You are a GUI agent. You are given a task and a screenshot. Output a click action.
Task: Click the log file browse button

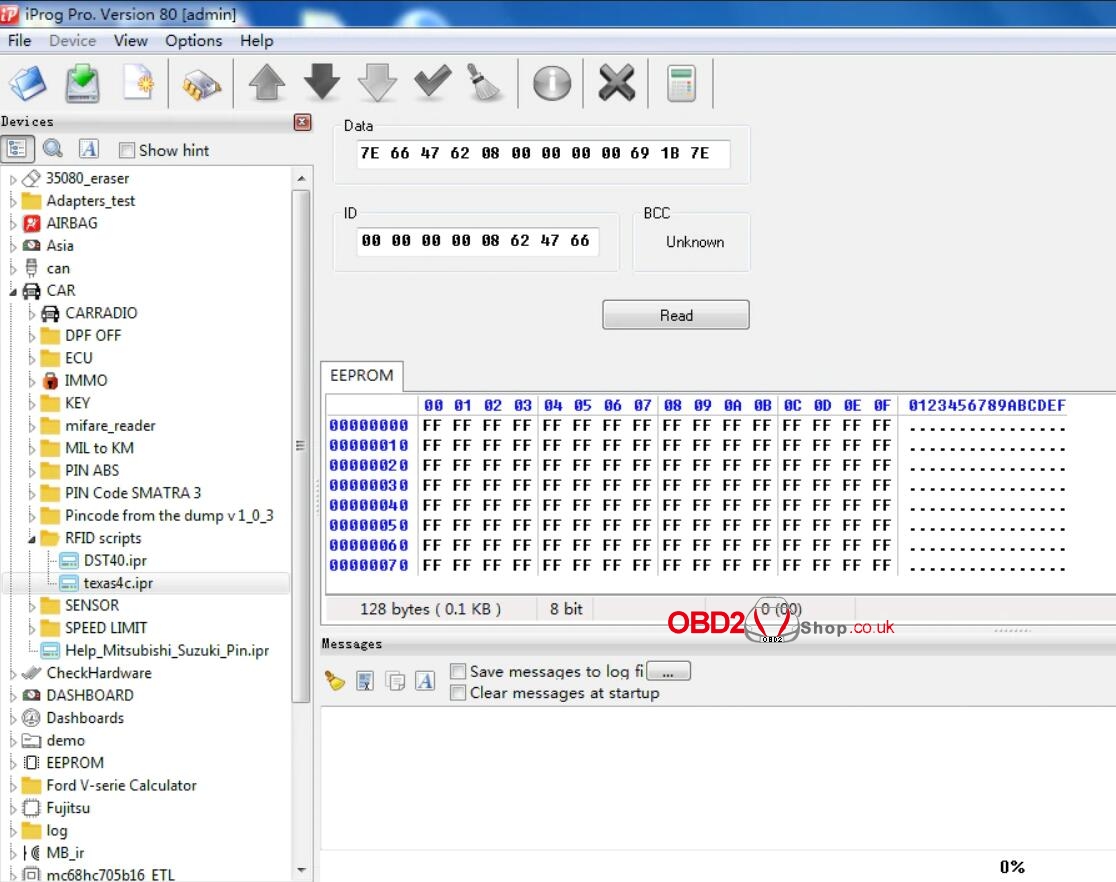click(x=668, y=672)
